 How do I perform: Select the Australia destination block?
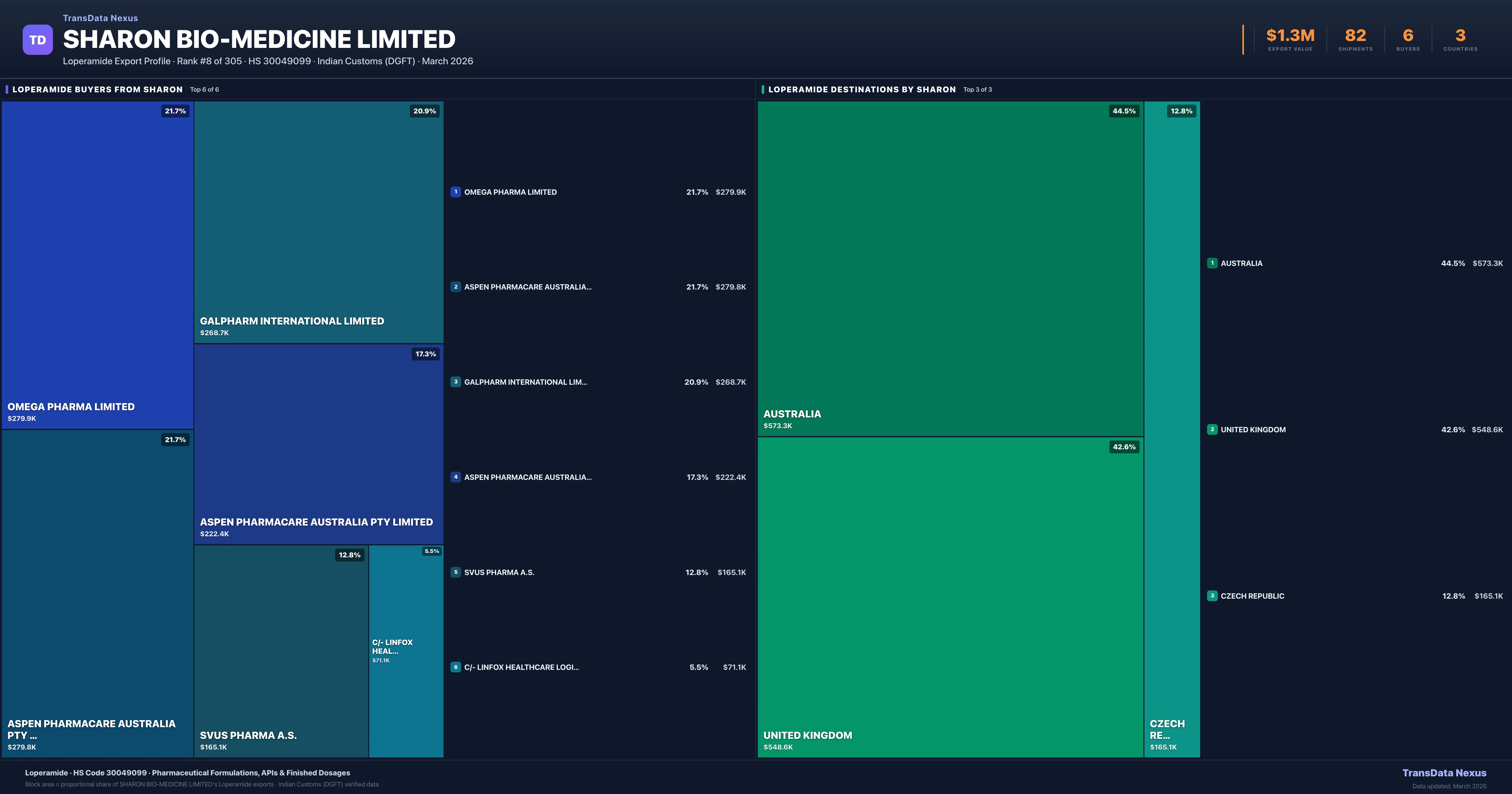point(950,268)
